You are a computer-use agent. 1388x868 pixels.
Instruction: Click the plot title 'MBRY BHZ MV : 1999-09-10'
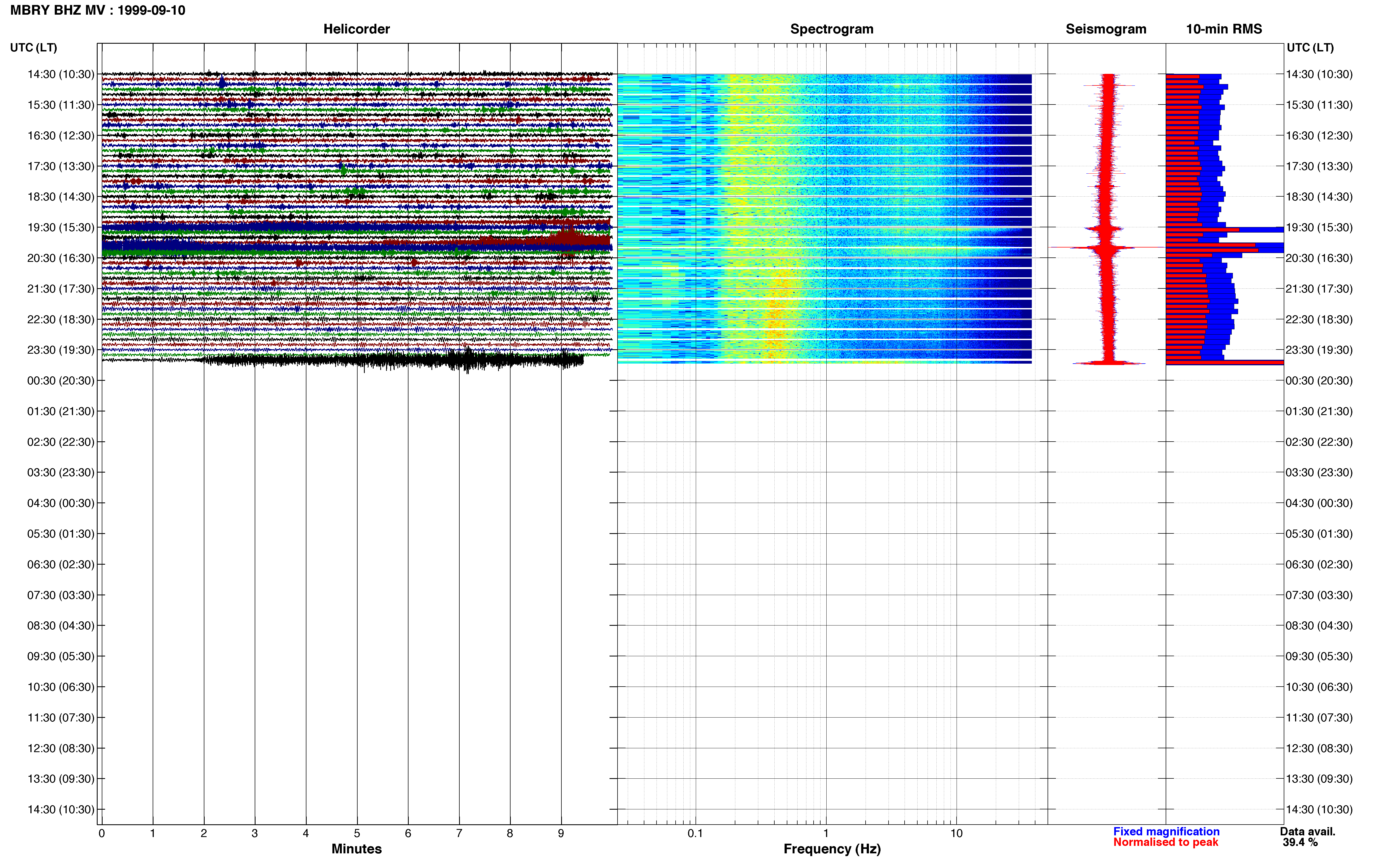coord(98,10)
